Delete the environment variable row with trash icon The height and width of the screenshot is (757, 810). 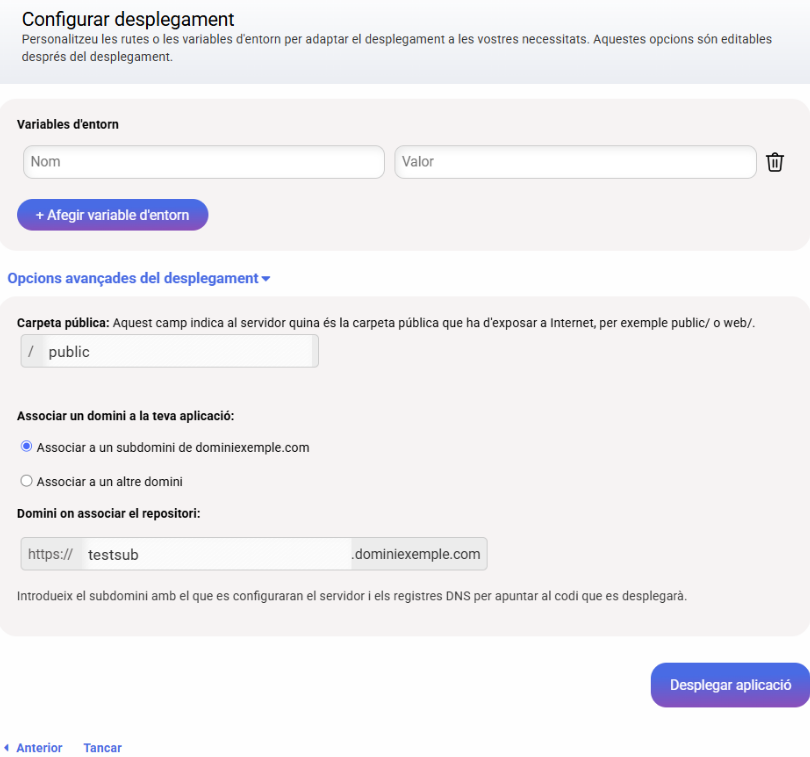774,162
